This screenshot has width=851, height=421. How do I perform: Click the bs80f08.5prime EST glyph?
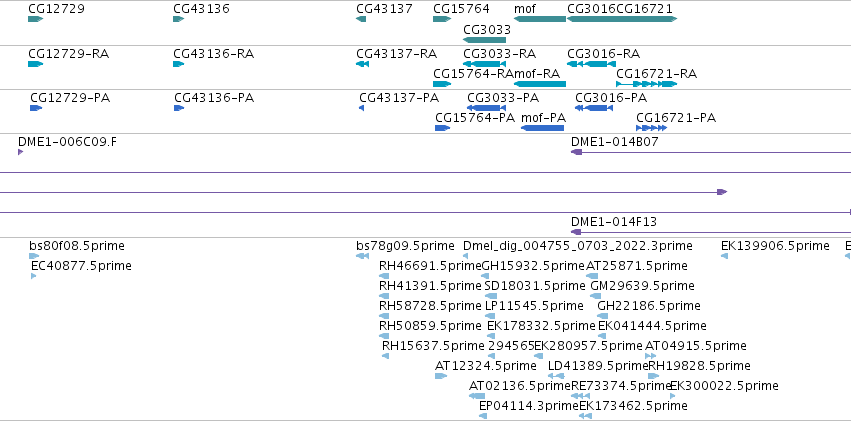pyautogui.click(x=34, y=256)
